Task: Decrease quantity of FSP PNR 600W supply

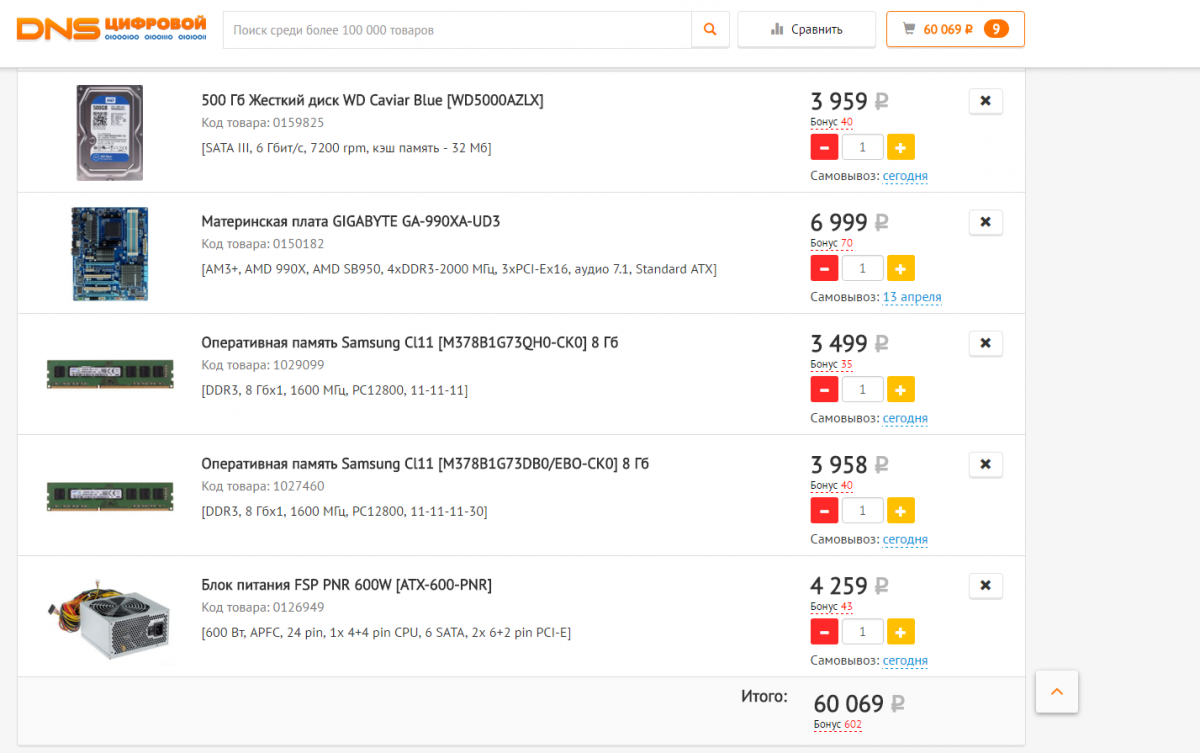Action: coord(824,632)
